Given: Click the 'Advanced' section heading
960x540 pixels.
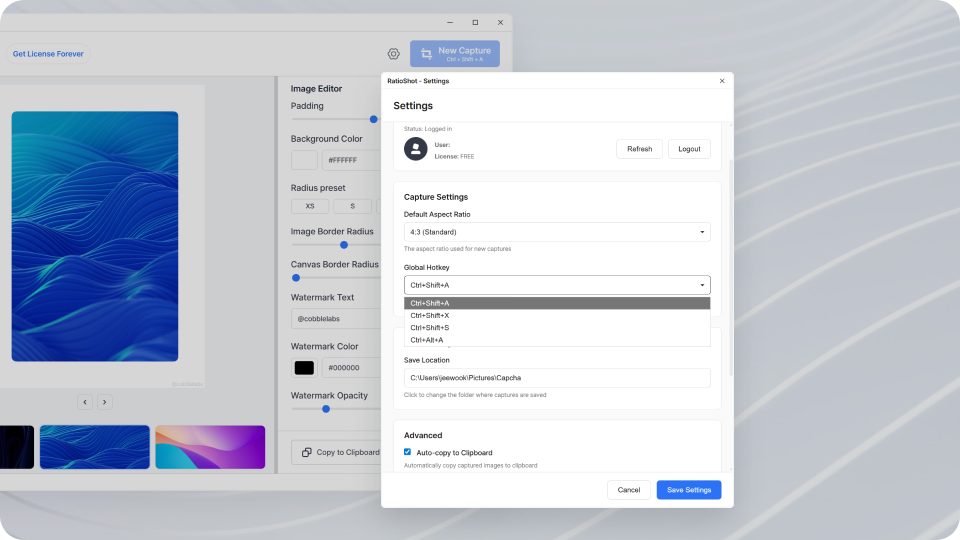Looking at the screenshot, I should tap(423, 435).
